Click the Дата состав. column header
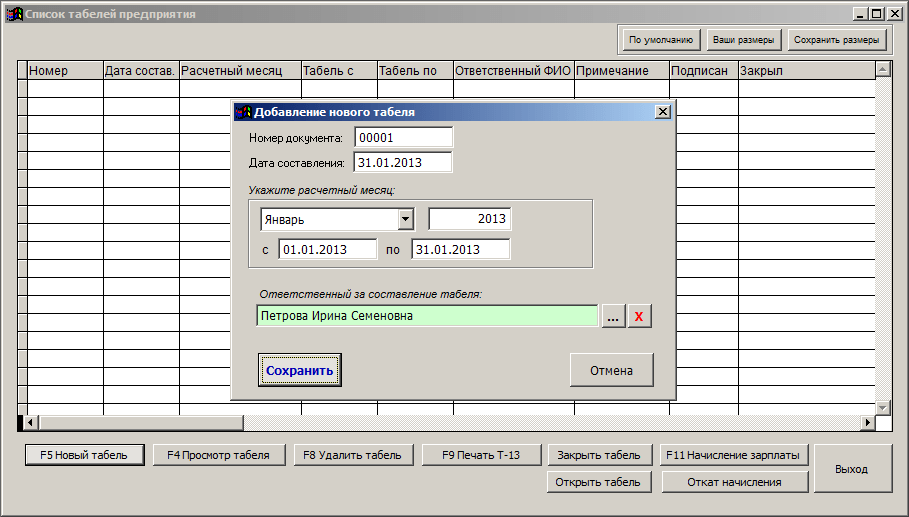Image resolution: width=909 pixels, height=517 pixels. [141, 71]
